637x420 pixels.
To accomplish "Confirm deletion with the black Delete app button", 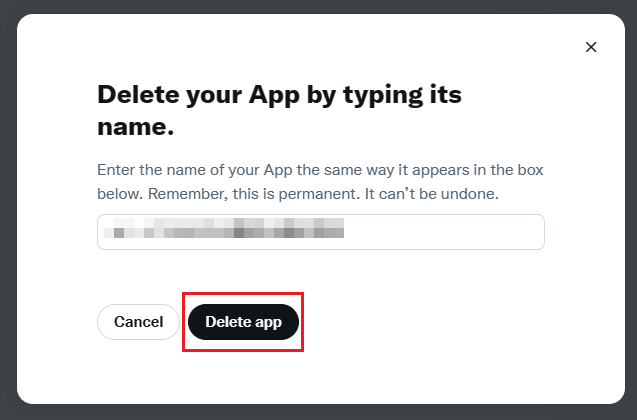I will click(x=243, y=322).
